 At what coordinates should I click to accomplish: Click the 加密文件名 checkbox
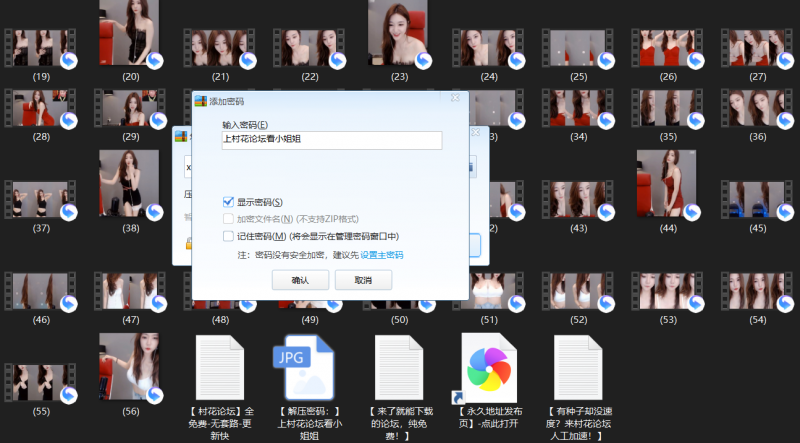click(x=229, y=219)
